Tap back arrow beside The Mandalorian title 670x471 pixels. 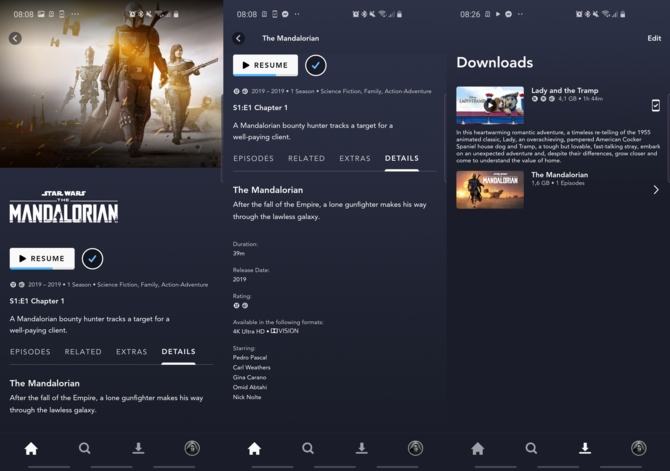(239, 38)
